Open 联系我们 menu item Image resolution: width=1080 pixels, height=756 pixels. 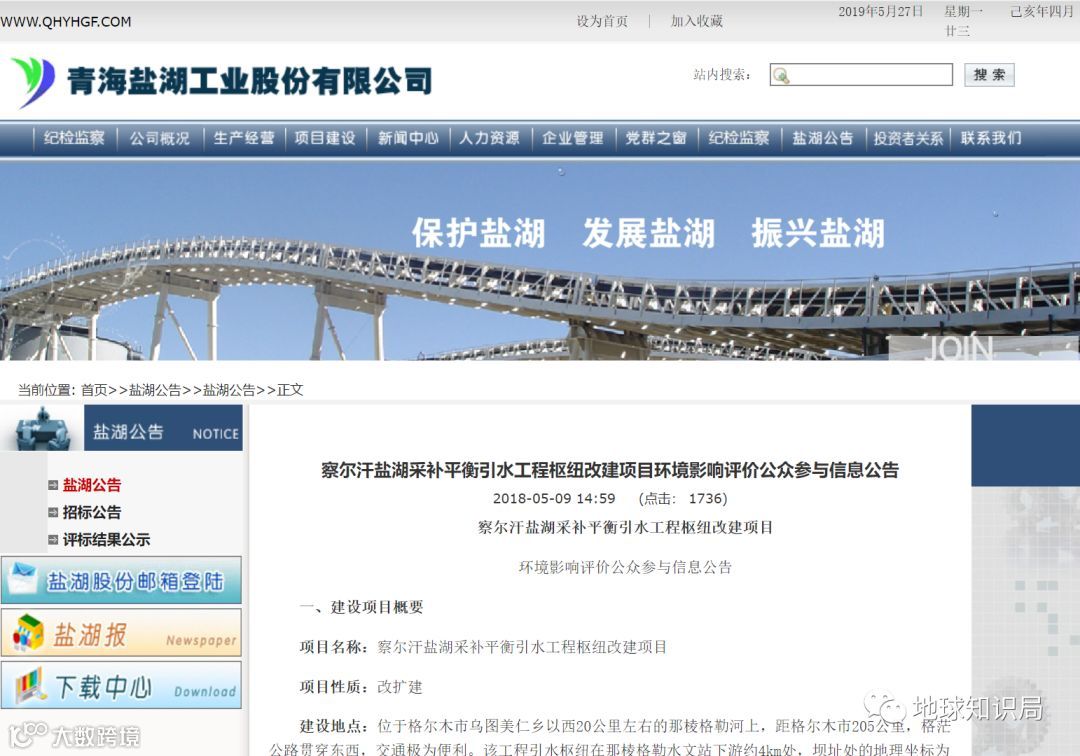(991, 138)
